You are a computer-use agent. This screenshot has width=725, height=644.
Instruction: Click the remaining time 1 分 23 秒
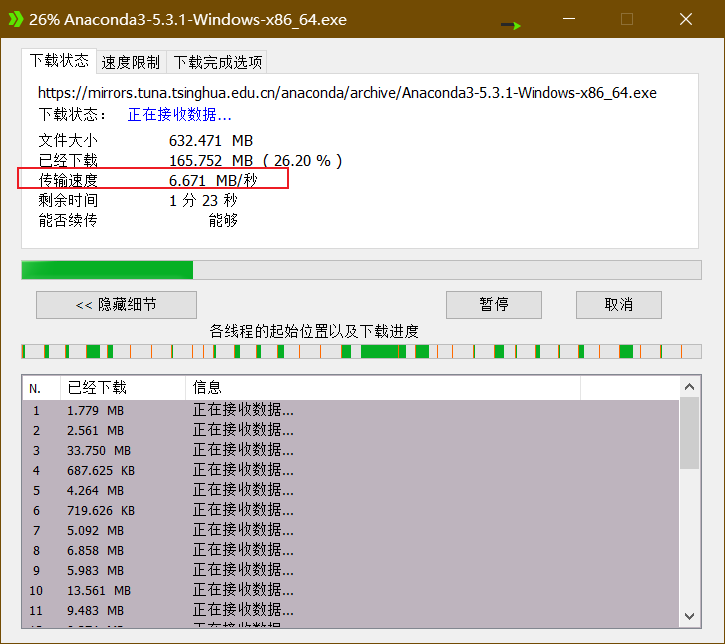[203, 201]
